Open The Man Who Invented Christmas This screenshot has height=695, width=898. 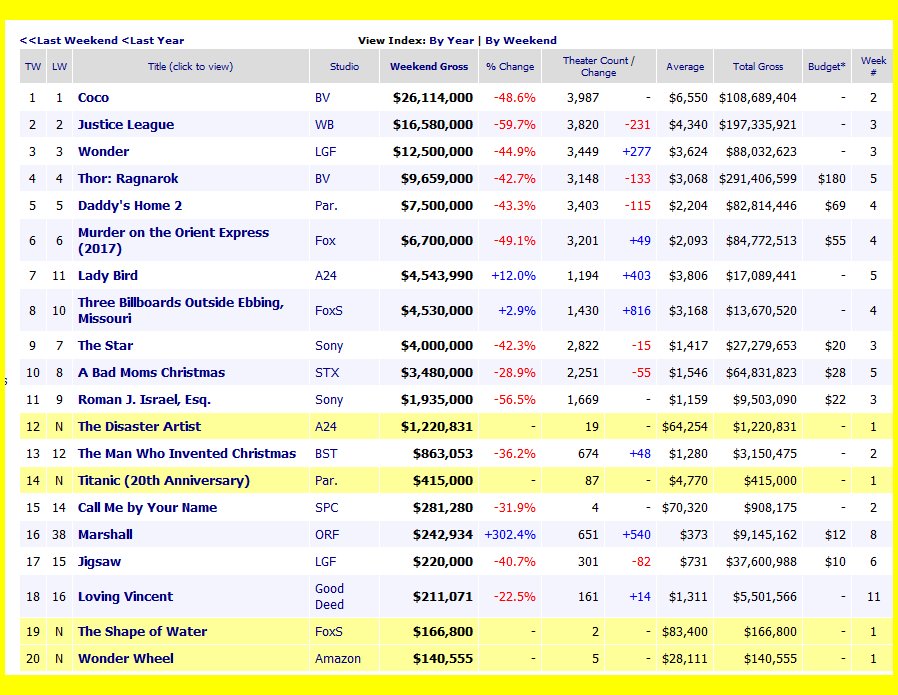187,453
